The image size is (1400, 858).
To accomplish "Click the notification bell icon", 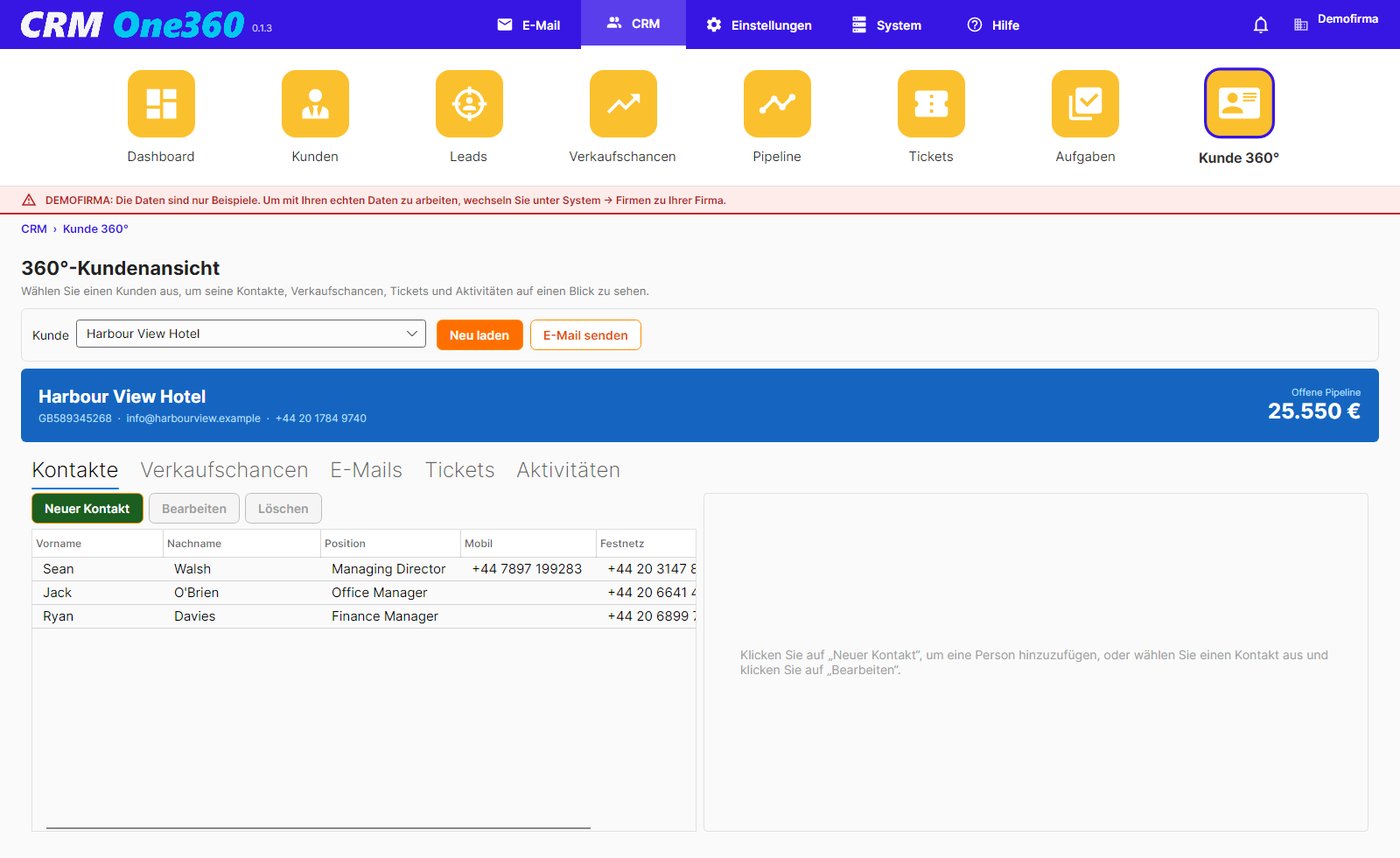I will pyautogui.click(x=1261, y=25).
